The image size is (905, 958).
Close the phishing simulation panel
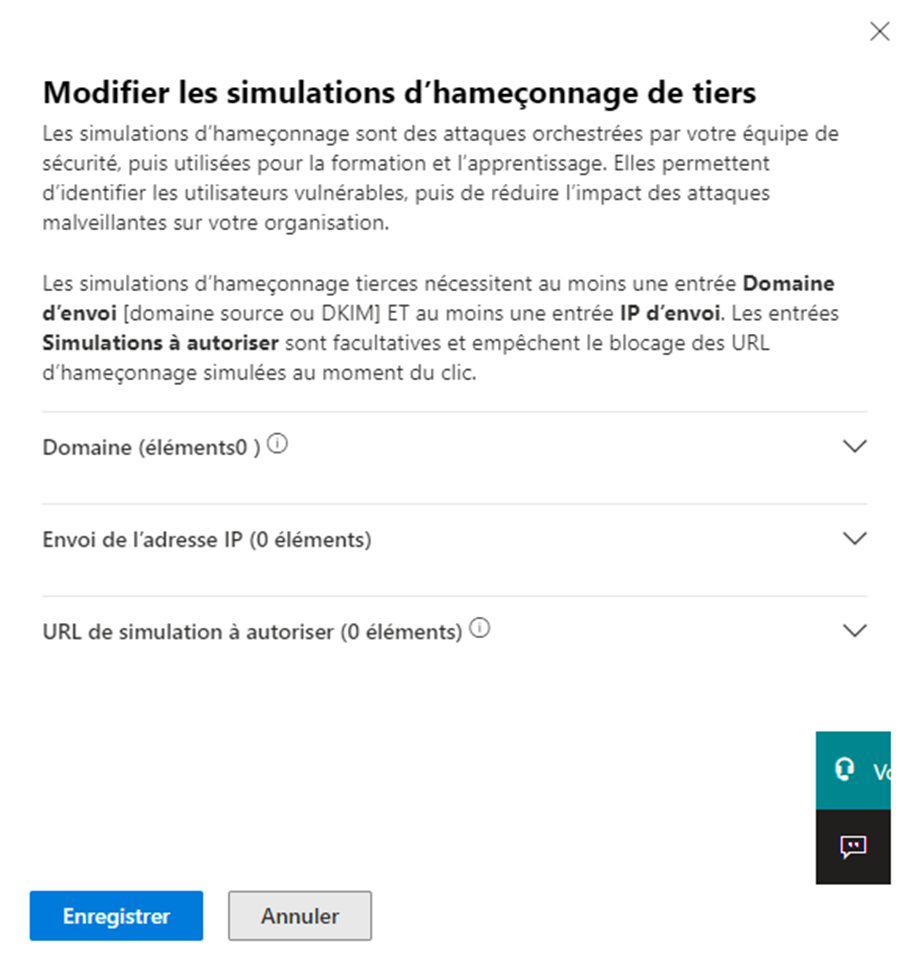879,32
